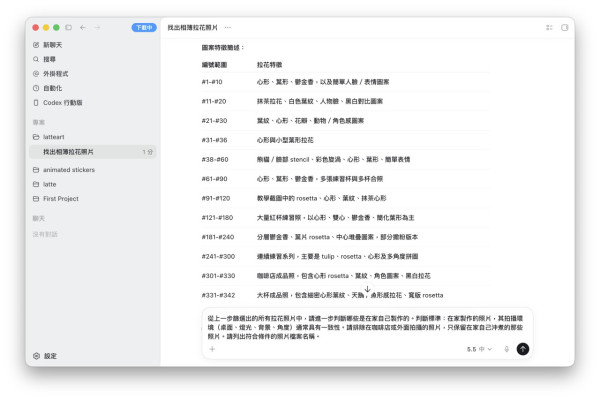Image resolution: width=600 pixels, height=400 pixels.
Task: Send the message with the up arrow button
Action: pos(523,349)
